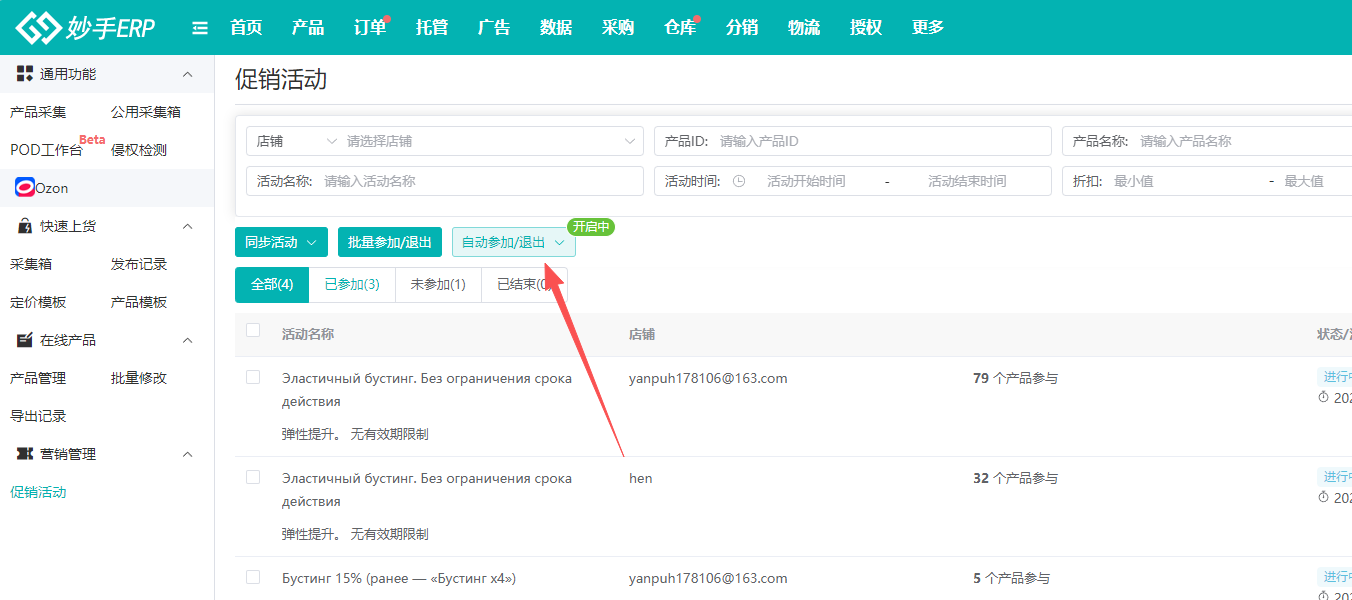This screenshot has height=600, width=1352.
Task: Click the 活动开始时间 date field
Action: coord(806,181)
